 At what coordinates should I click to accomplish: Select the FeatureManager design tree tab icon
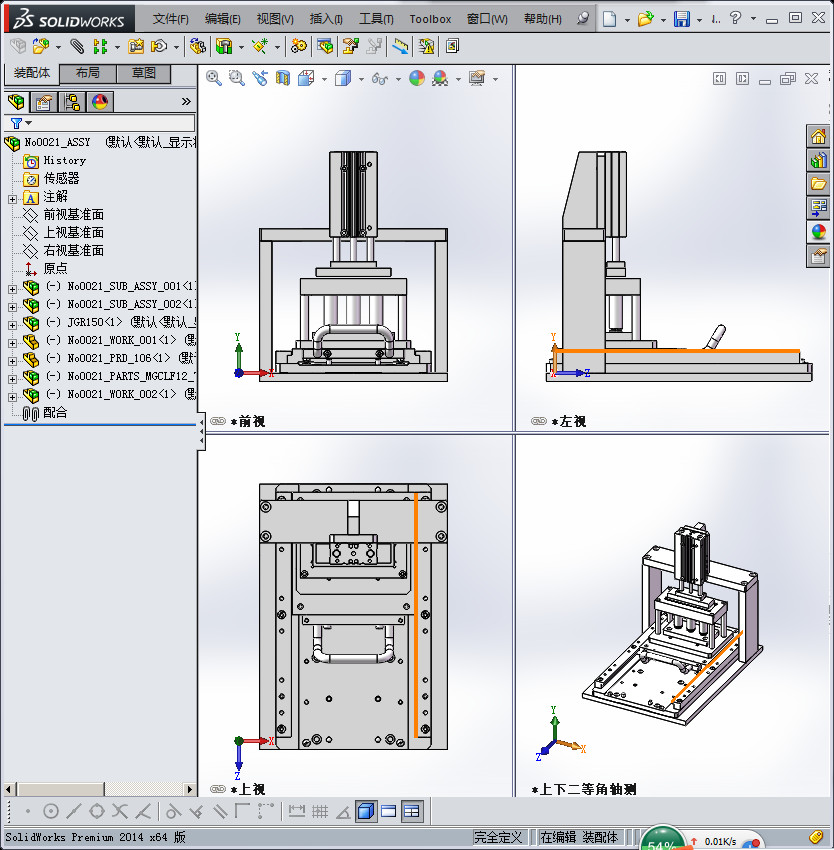(x=16, y=101)
